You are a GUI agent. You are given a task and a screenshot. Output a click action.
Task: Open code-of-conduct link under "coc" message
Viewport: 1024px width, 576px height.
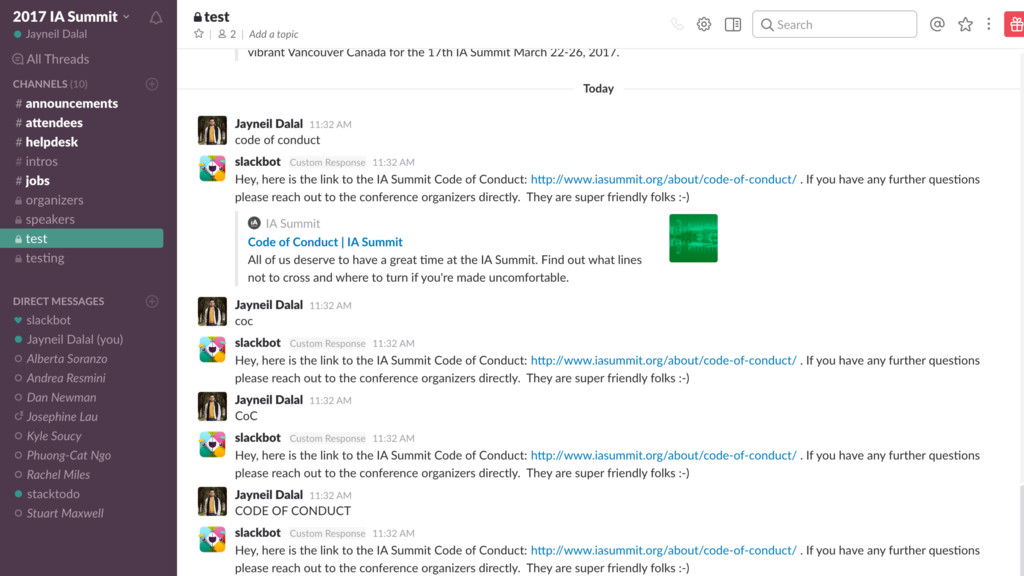tap(664, 360)
